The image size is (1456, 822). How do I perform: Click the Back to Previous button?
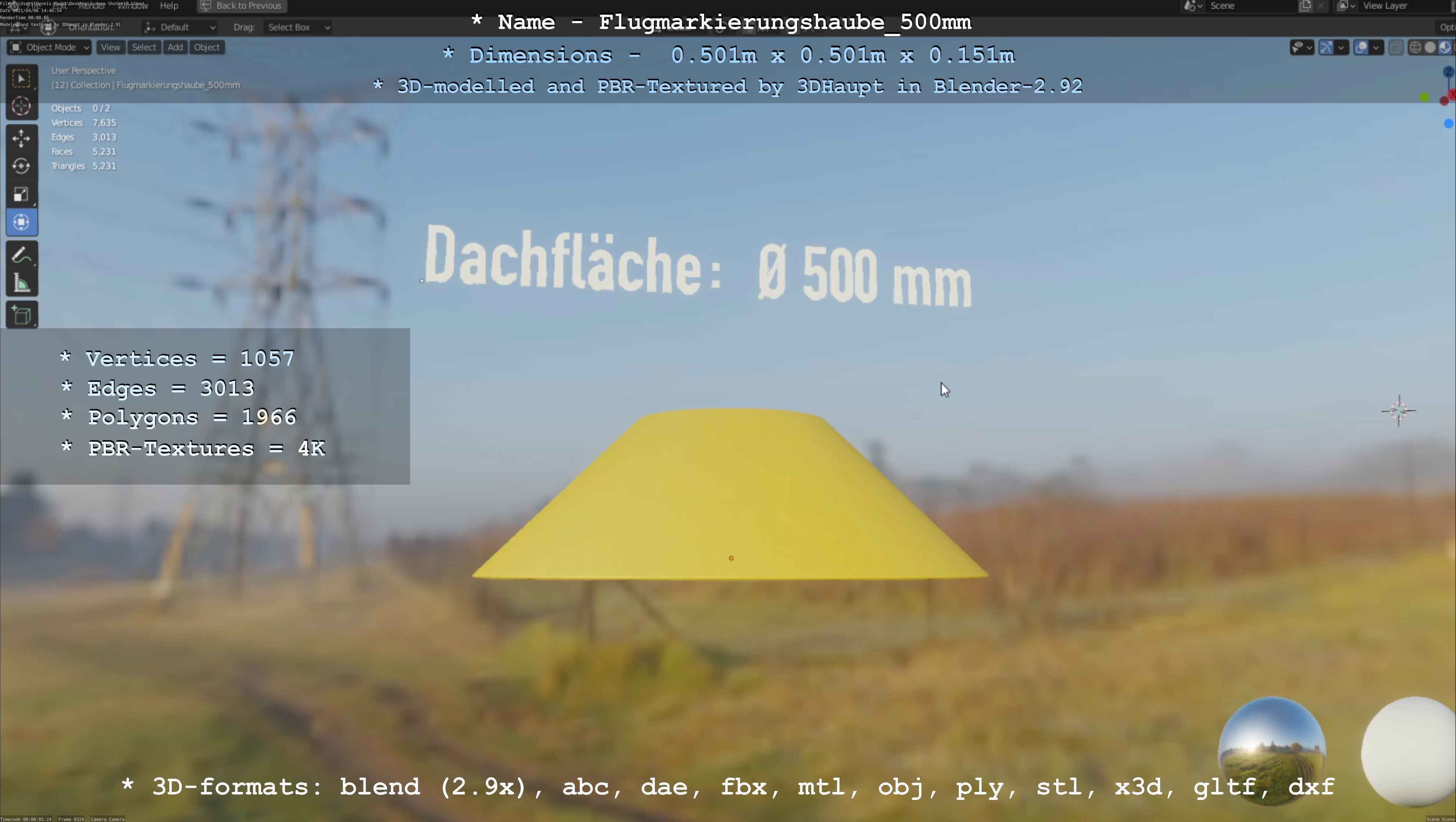point(242,6)
